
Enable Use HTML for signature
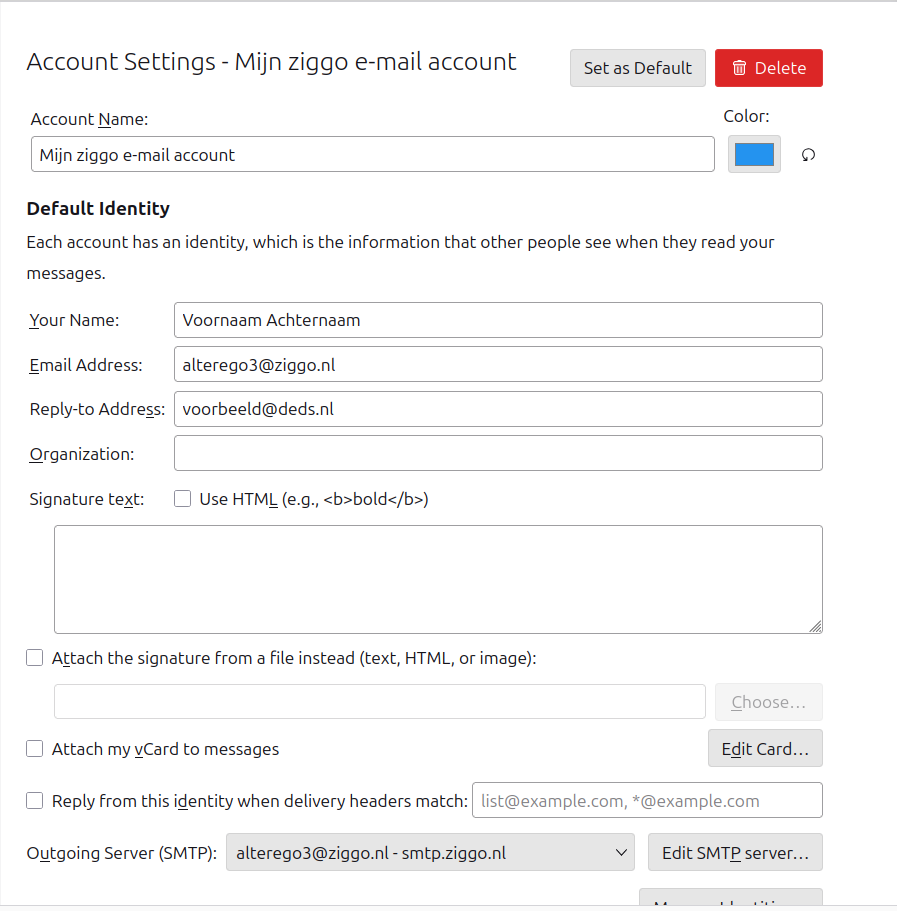[182, 499]
